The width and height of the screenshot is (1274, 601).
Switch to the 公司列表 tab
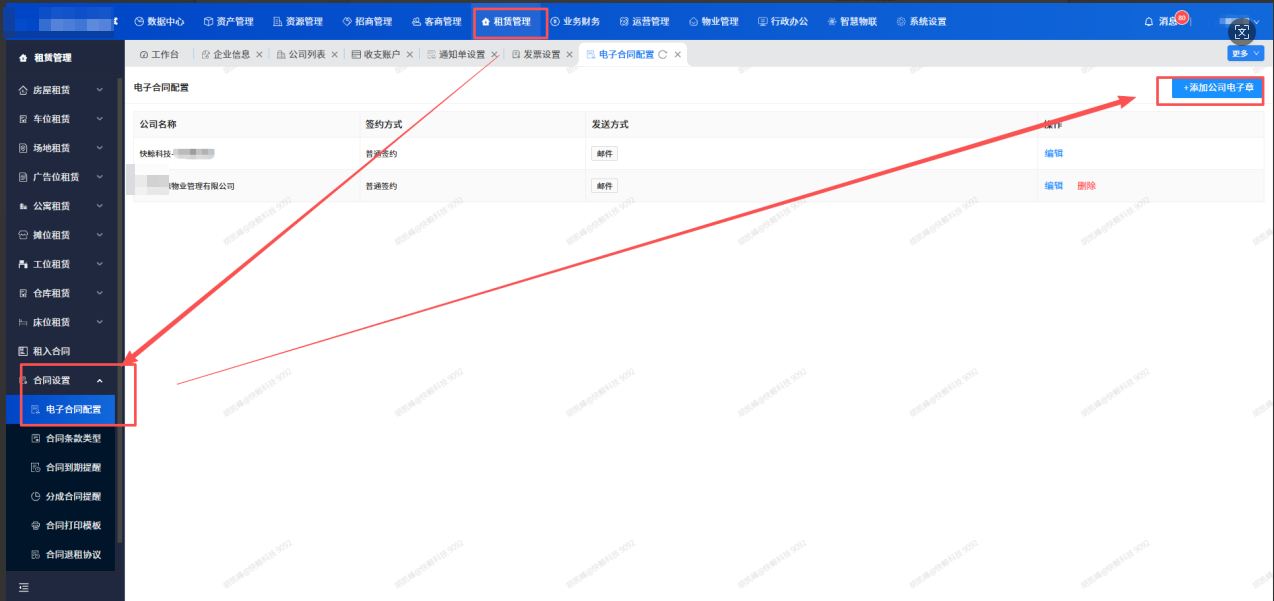click(306, 55)
